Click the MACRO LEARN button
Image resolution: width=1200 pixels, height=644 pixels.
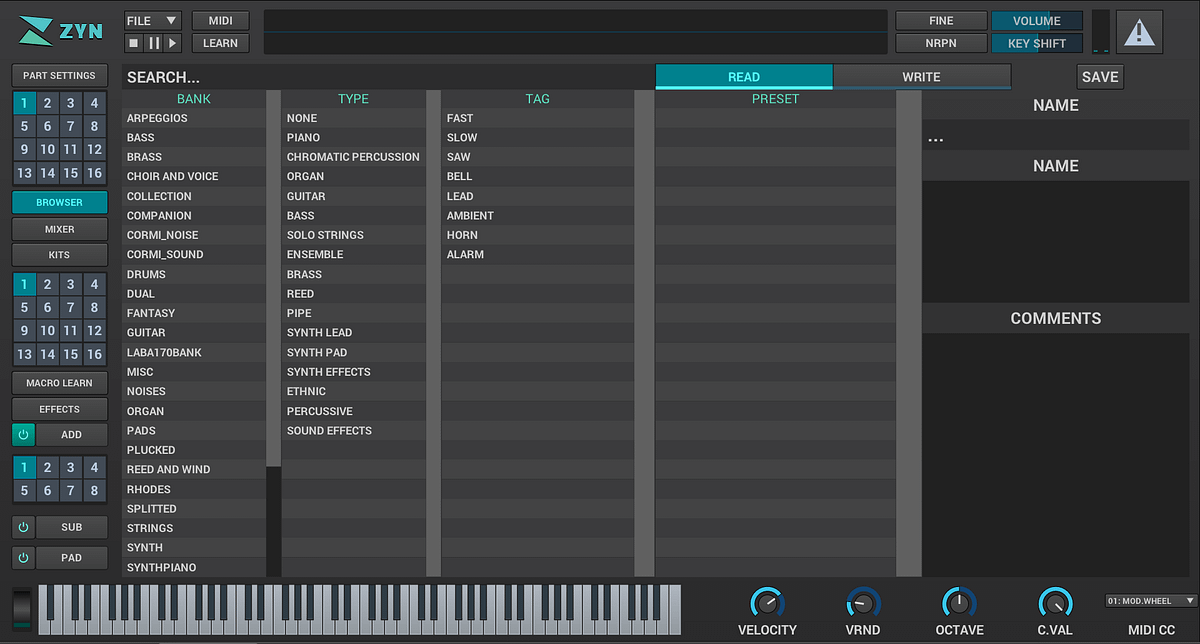click(60, 383)
